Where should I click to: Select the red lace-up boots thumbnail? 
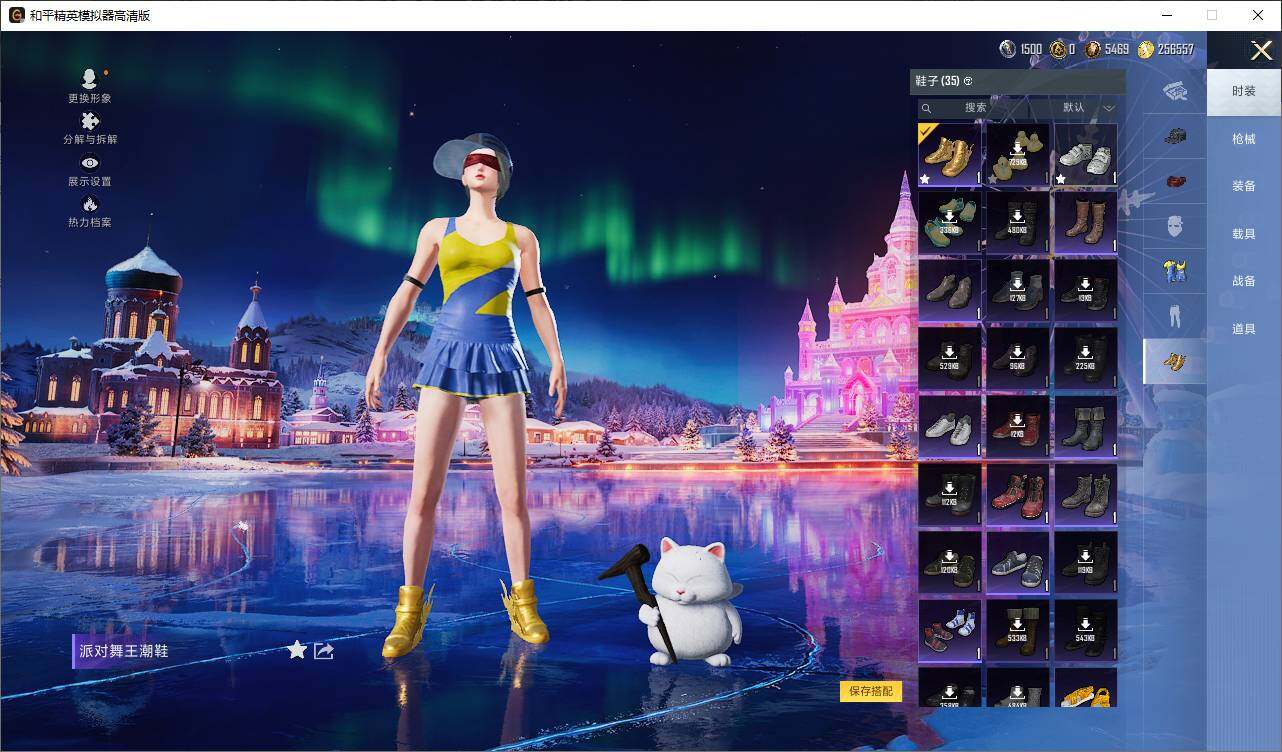point(1018,495)
